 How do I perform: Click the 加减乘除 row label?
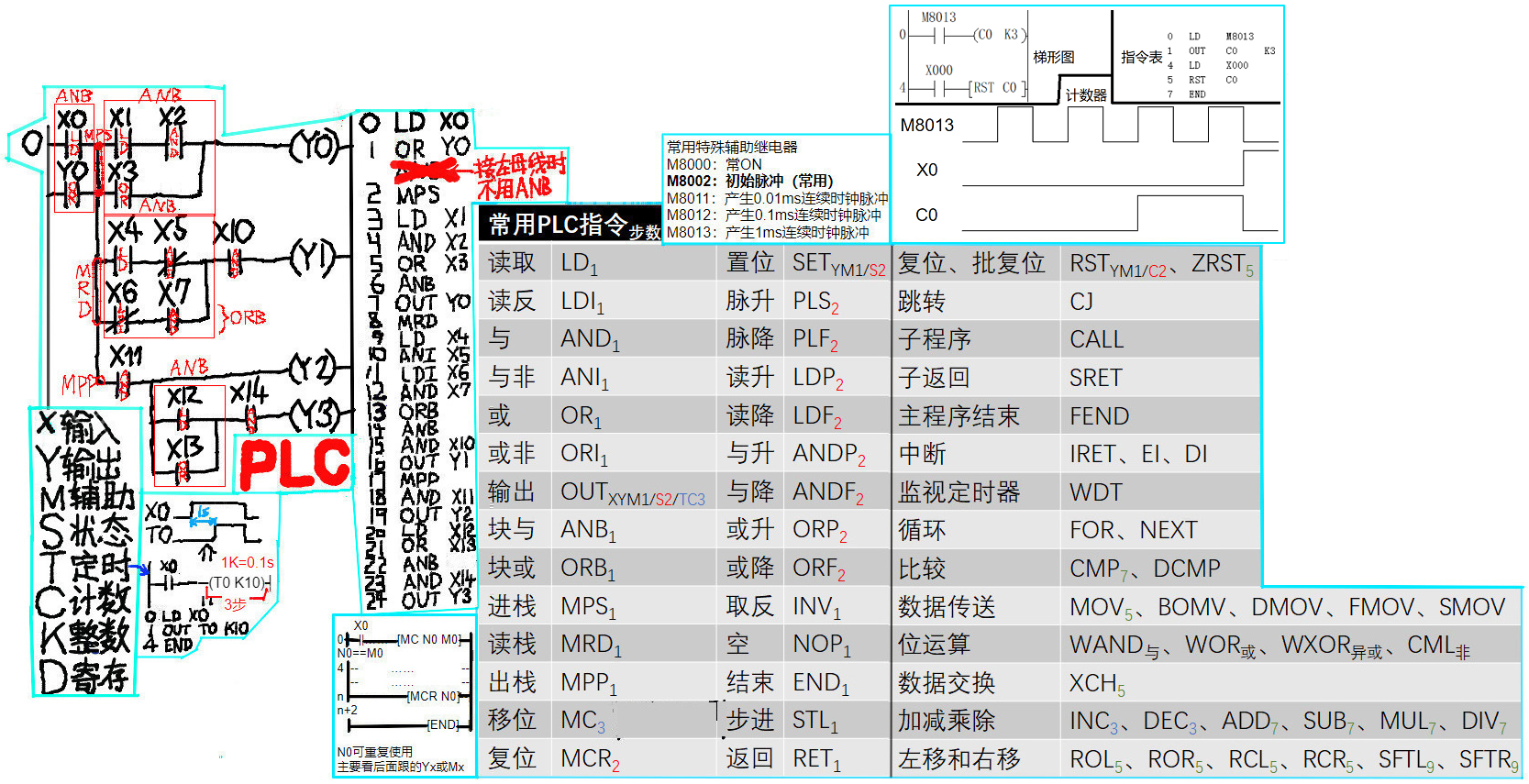coord(976,721)
